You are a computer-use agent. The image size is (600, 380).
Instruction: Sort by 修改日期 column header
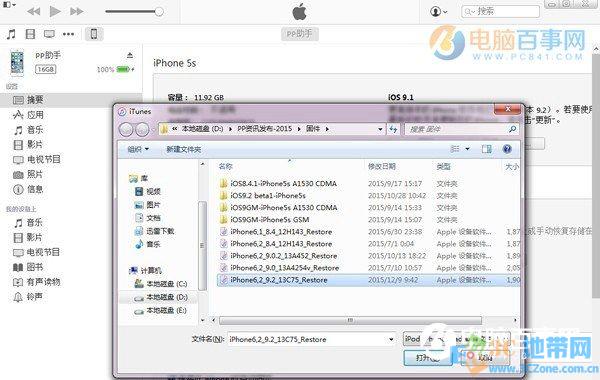coord(382,166)
